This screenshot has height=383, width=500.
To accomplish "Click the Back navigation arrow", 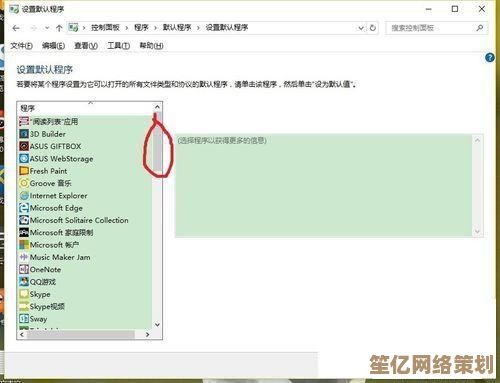I will [x=16, y=28].
